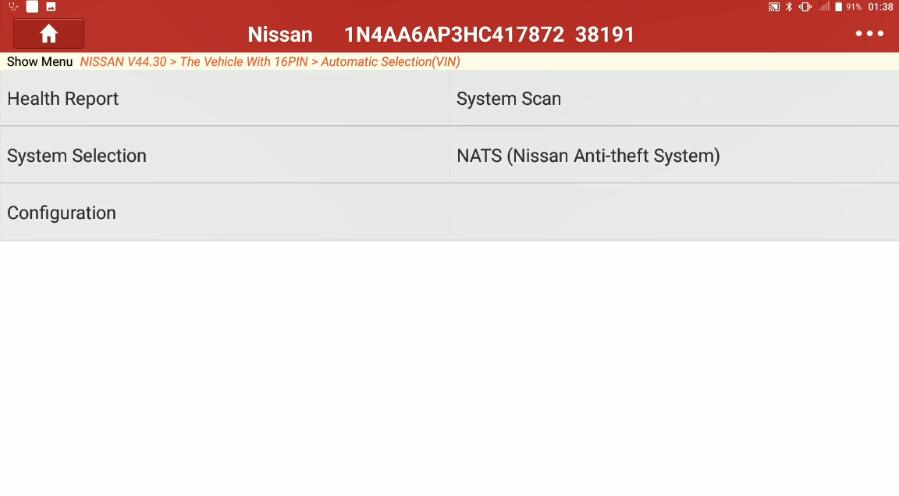This screenshot has width=899, height=496.
Task: Click Automatic Selection(VIN) breadcrumb
Action: click(390, 62)
